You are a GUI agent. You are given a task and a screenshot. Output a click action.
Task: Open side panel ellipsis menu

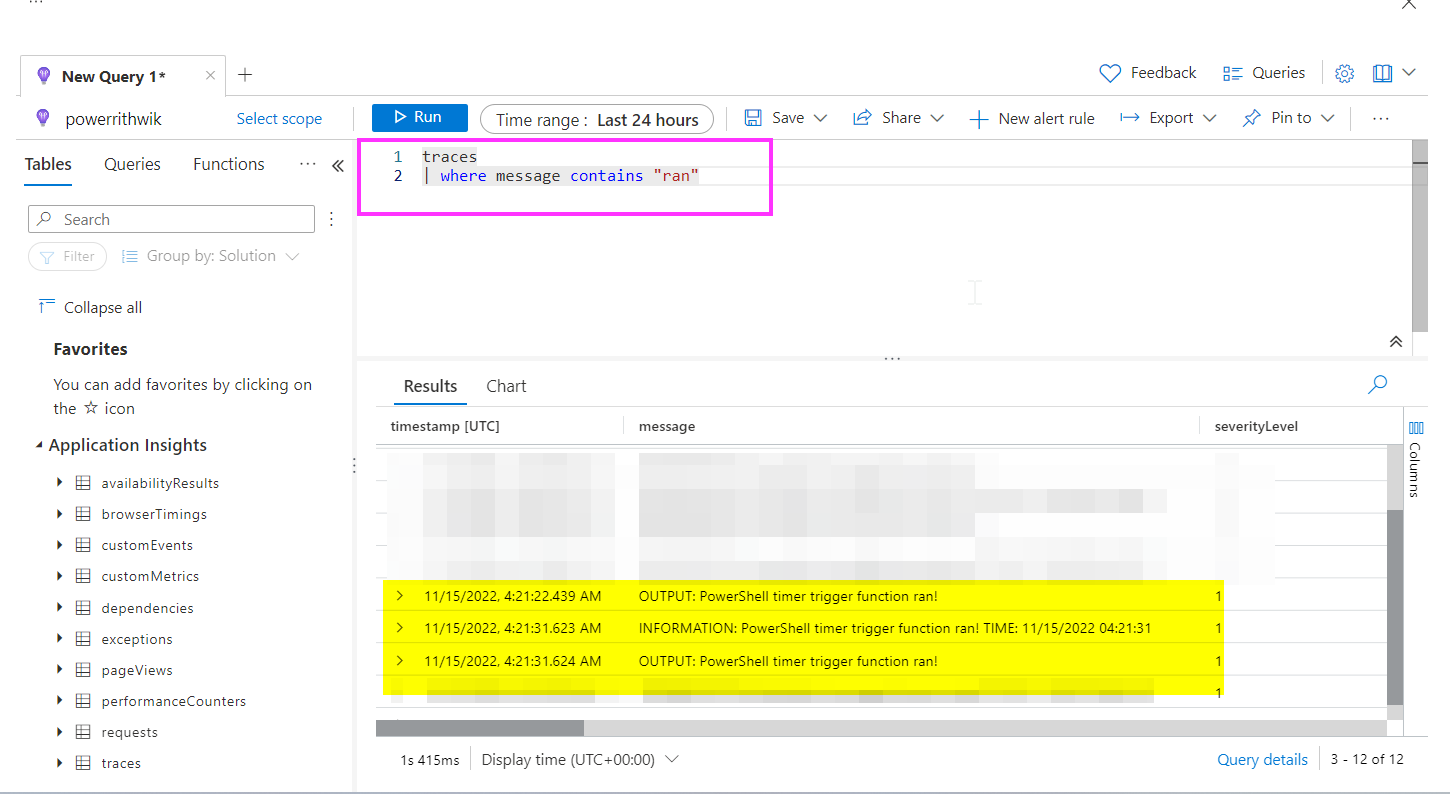308,164
